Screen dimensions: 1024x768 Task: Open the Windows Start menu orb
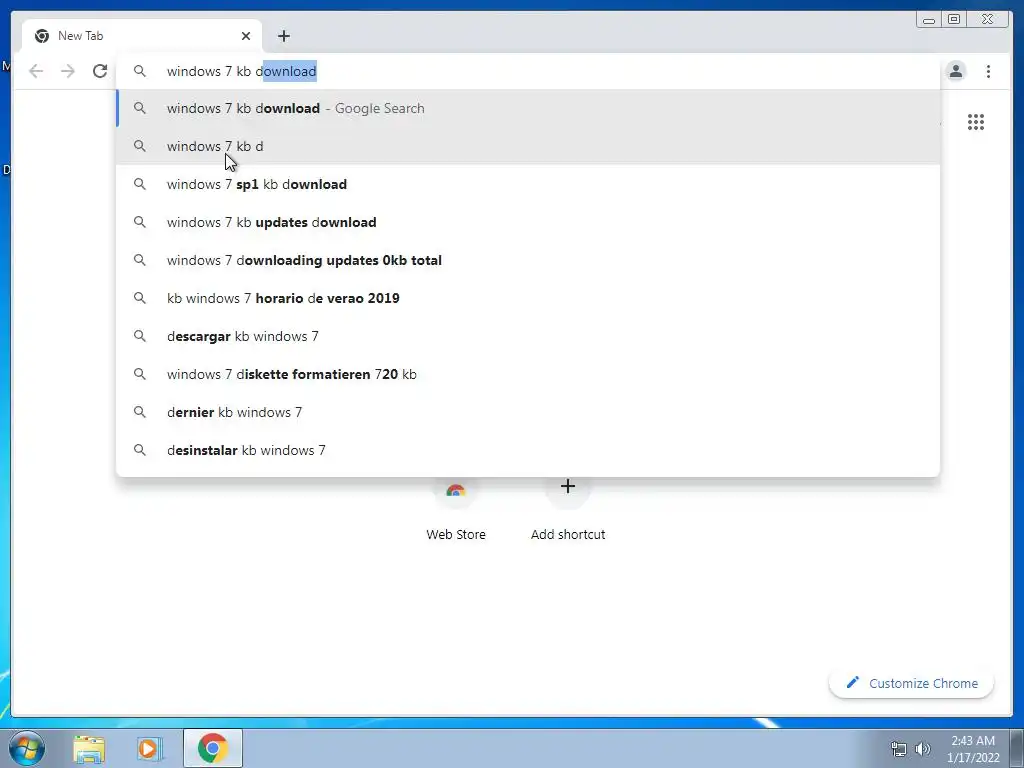click(27, 748)
